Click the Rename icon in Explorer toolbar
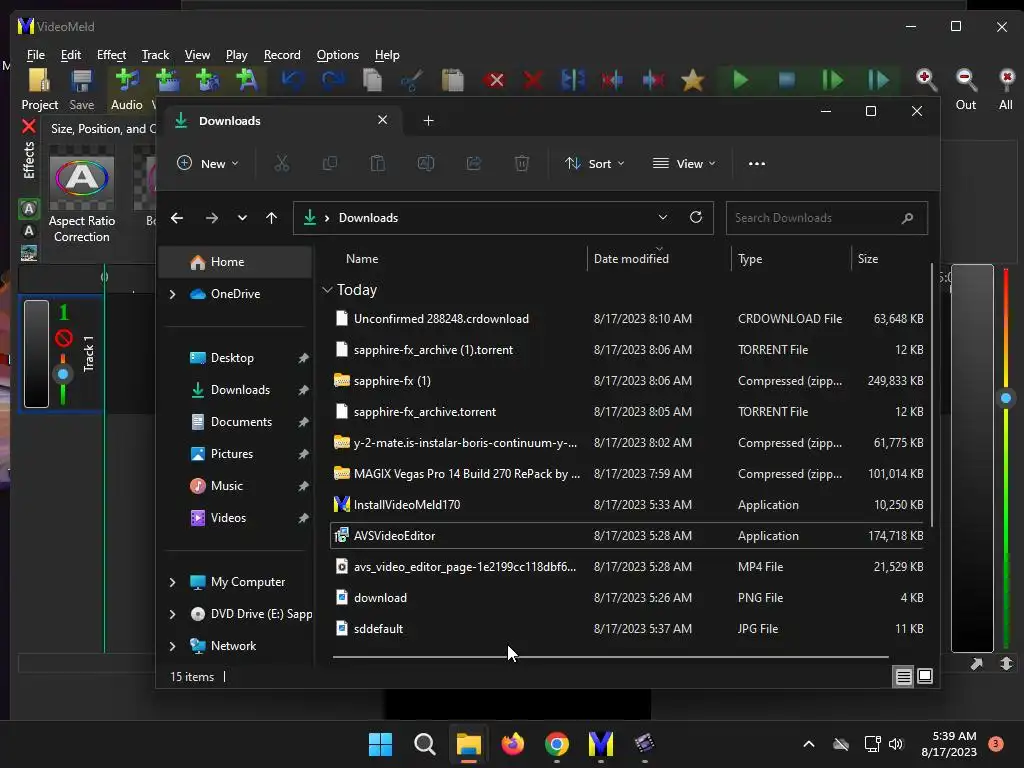 426,163
